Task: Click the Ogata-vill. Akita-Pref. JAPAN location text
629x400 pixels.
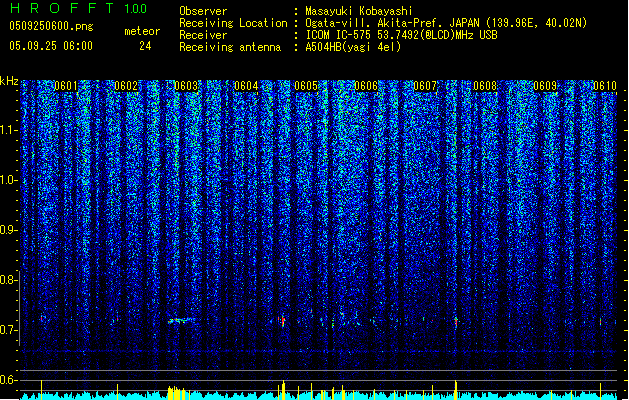Action: pos(446,23)
